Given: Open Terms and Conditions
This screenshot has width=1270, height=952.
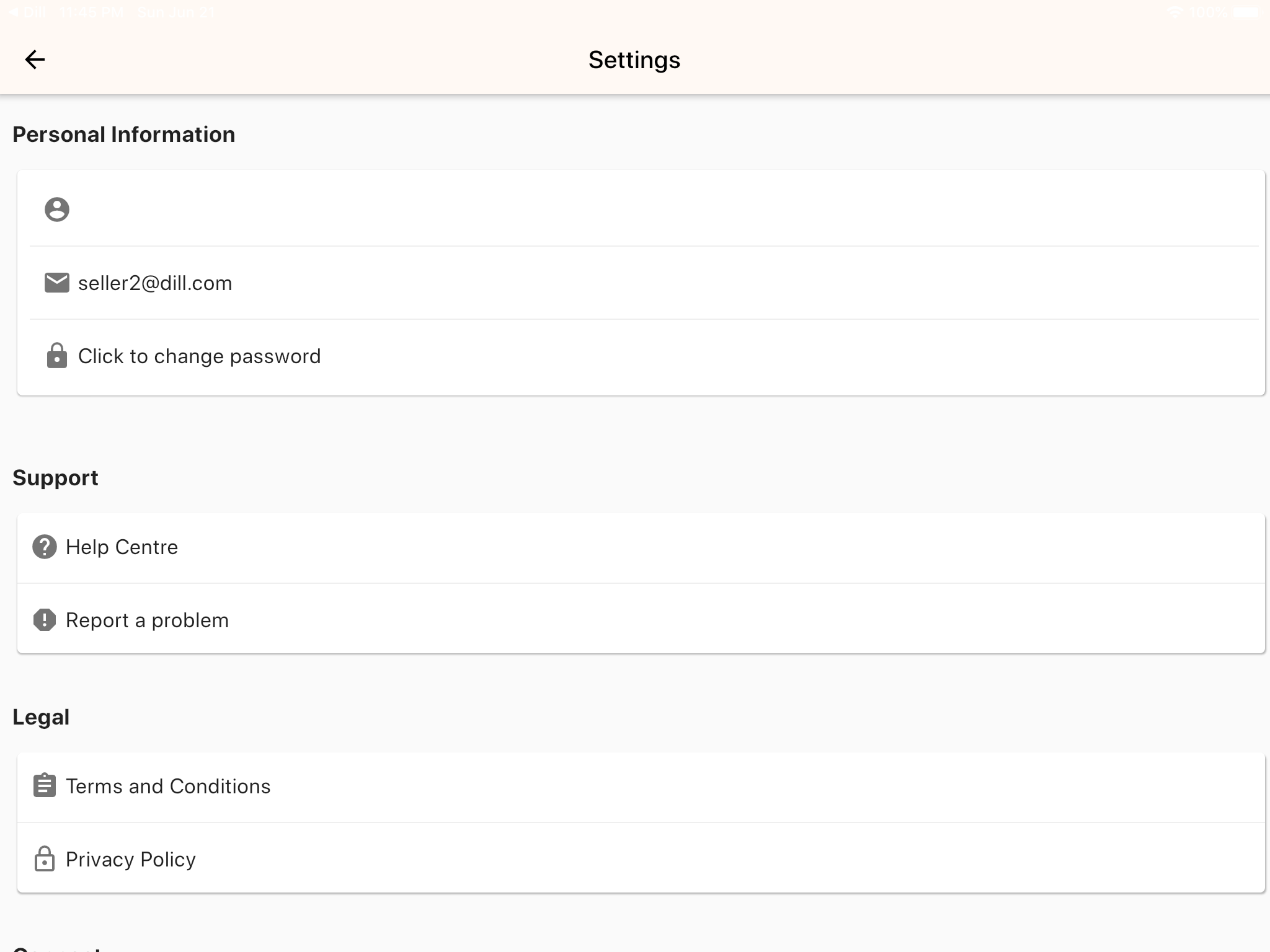Looking at the screenshot, I should click(x=168, y=787).
